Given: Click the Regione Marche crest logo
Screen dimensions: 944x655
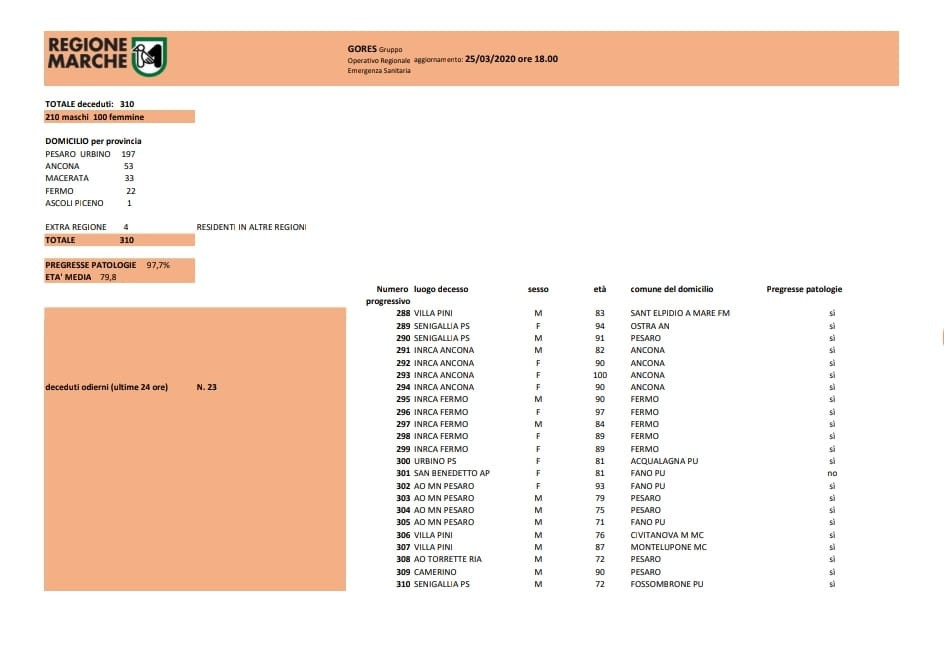Looking at the screenshot, I should [x=149, y=57].
